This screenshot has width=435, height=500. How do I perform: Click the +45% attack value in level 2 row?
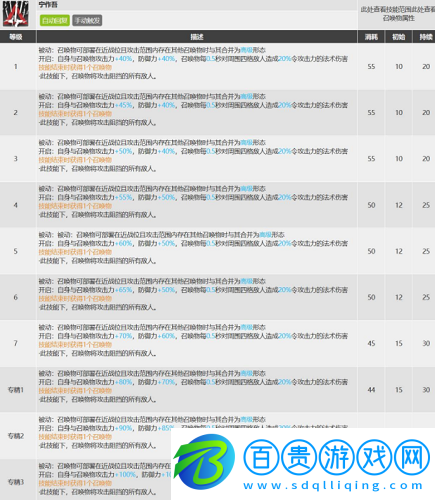point(124,105)
